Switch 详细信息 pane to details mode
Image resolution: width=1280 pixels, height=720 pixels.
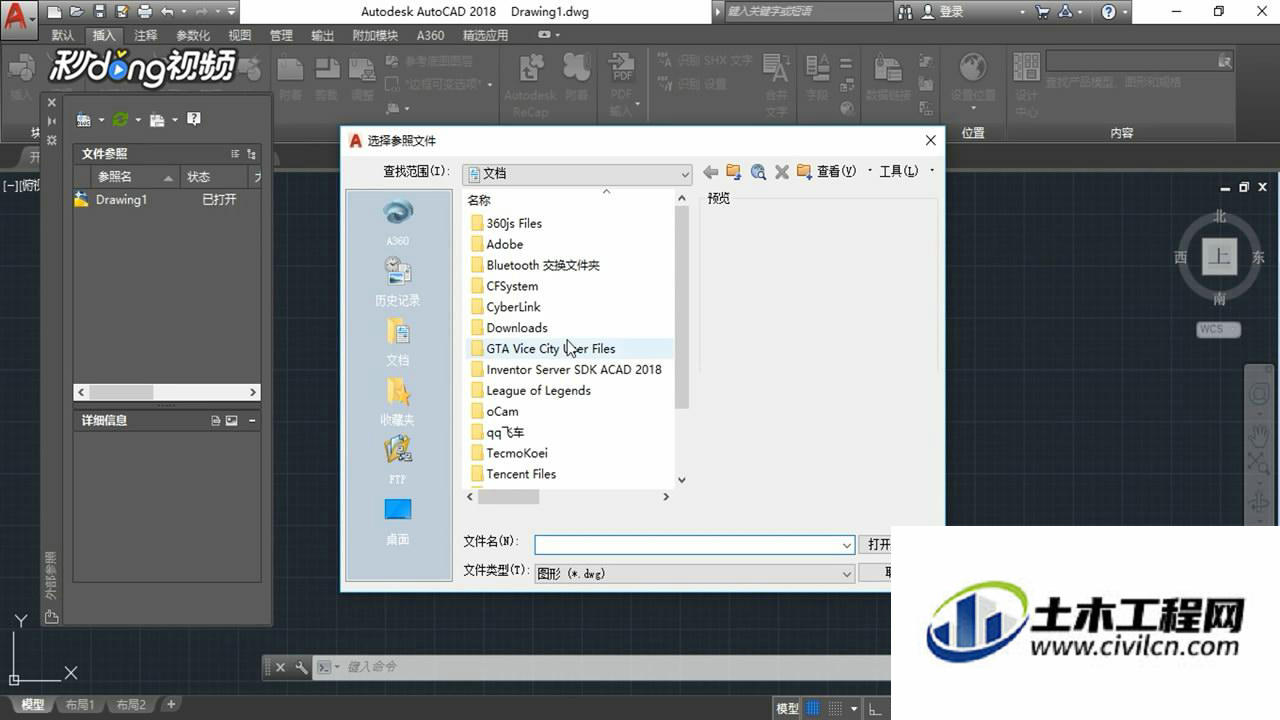(x=216, y=421)
